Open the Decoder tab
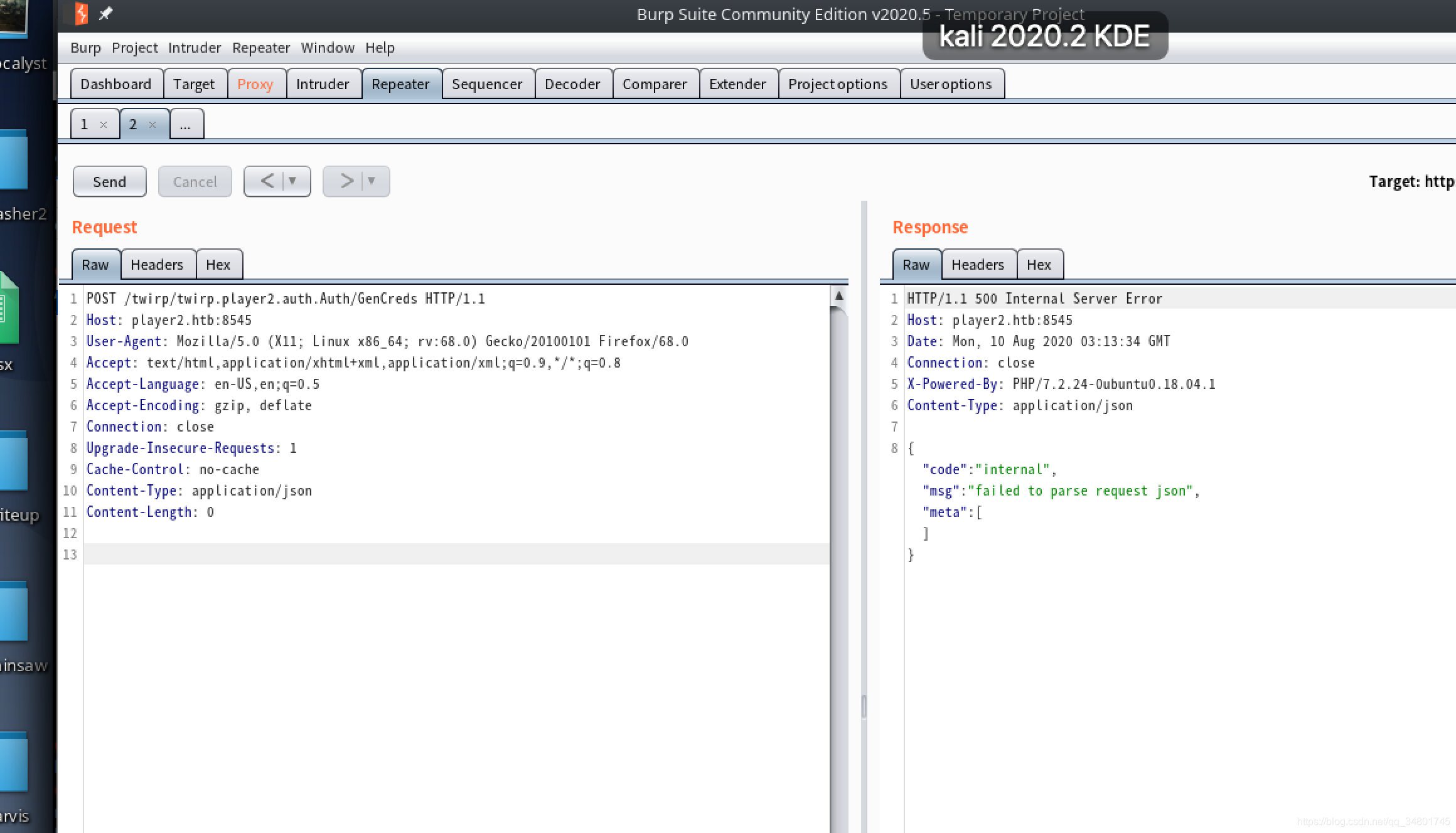The image size is (1456, 833). click(572, 84)
